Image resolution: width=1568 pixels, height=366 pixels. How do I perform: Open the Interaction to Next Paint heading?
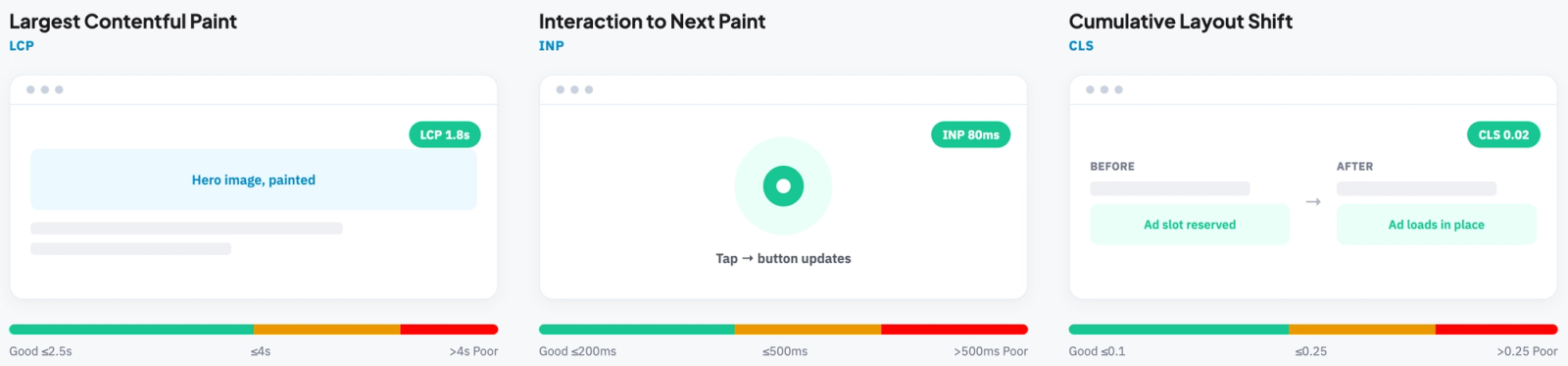tap(652, 22)
